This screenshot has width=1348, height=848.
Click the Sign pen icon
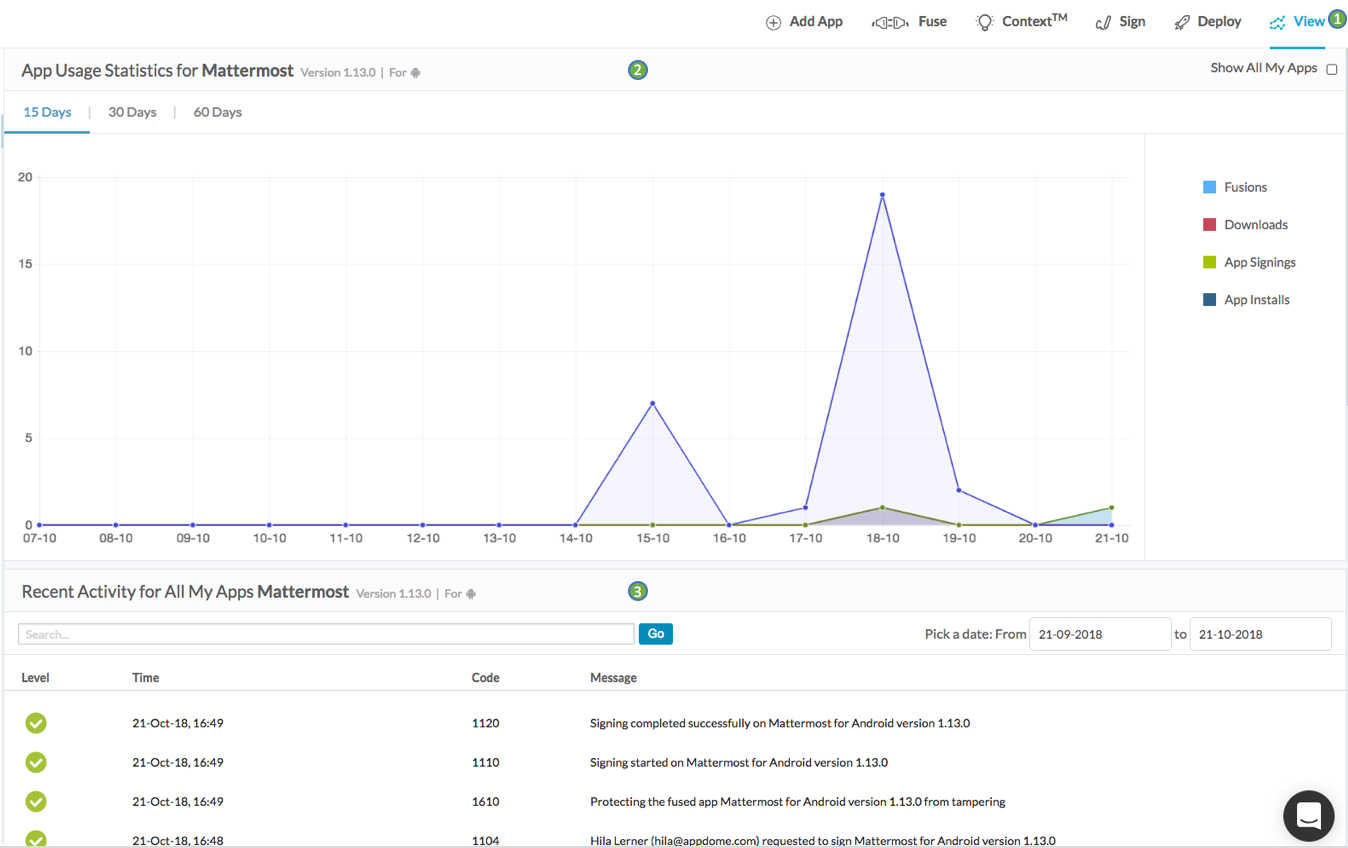pos(1104,23)
